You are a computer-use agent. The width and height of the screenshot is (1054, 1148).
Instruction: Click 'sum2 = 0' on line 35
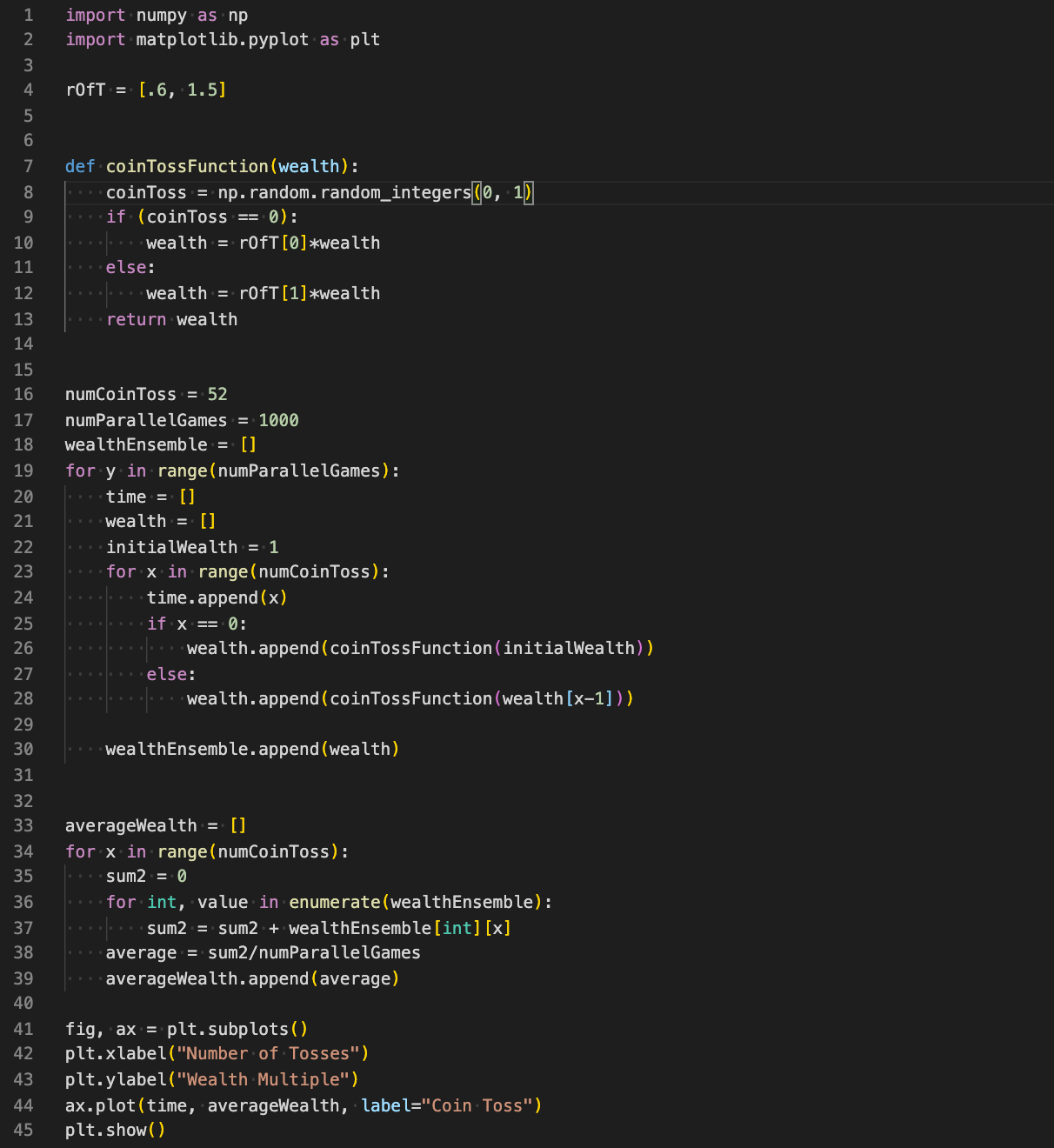(x=146, y=876)
